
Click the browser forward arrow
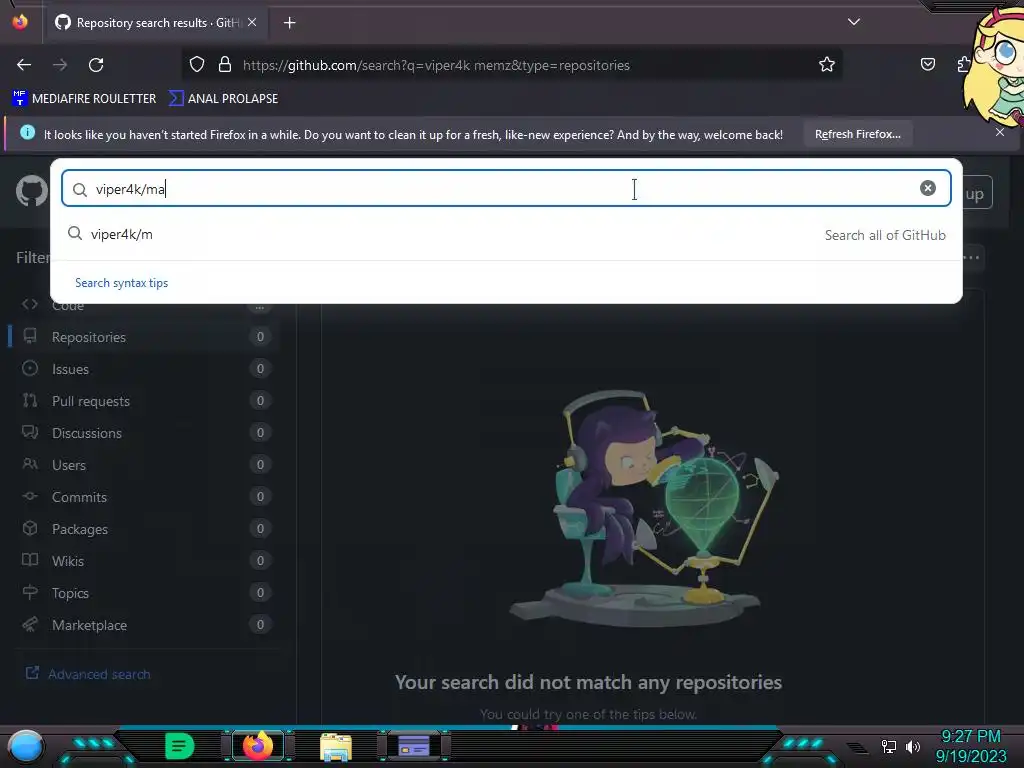tap(60, 65)
